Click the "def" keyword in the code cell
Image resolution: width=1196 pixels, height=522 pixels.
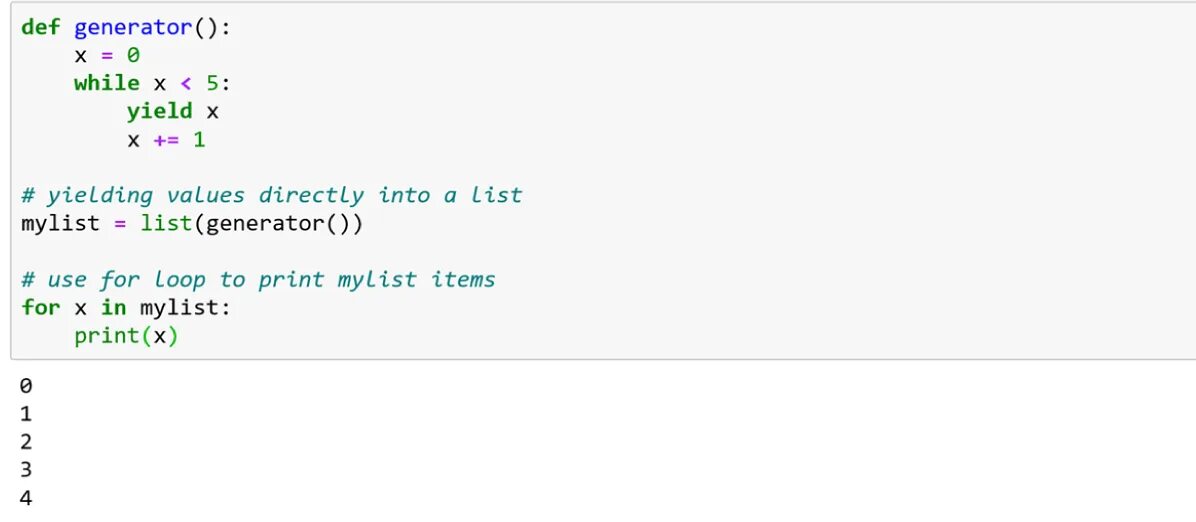tap(40, 27)
